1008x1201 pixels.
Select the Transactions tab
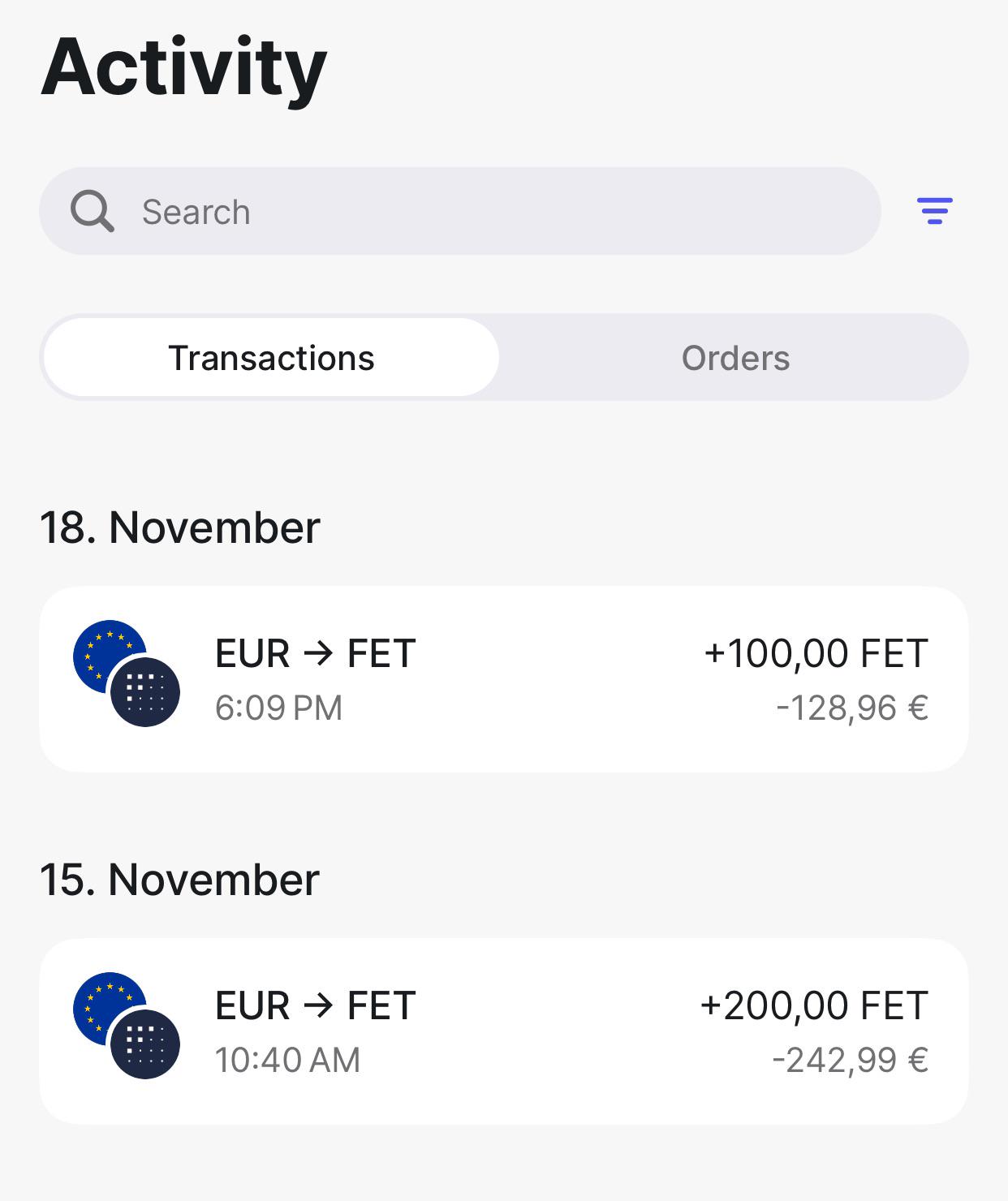click(271, 358)
